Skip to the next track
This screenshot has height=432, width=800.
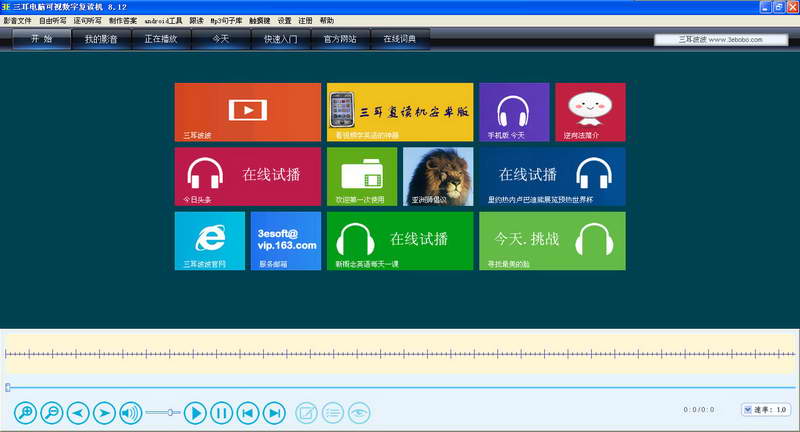point(274,413)
